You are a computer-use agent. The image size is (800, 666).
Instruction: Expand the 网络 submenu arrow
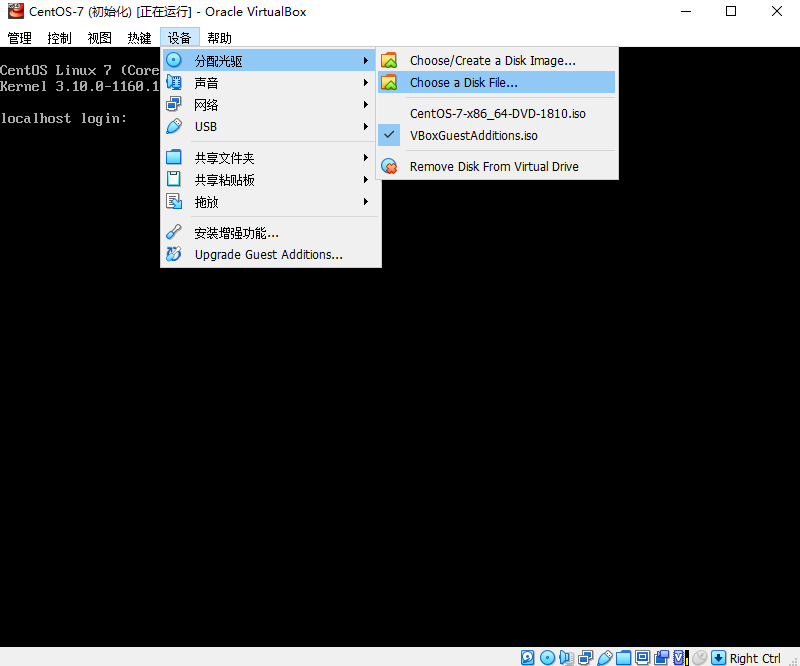[366, 104]
